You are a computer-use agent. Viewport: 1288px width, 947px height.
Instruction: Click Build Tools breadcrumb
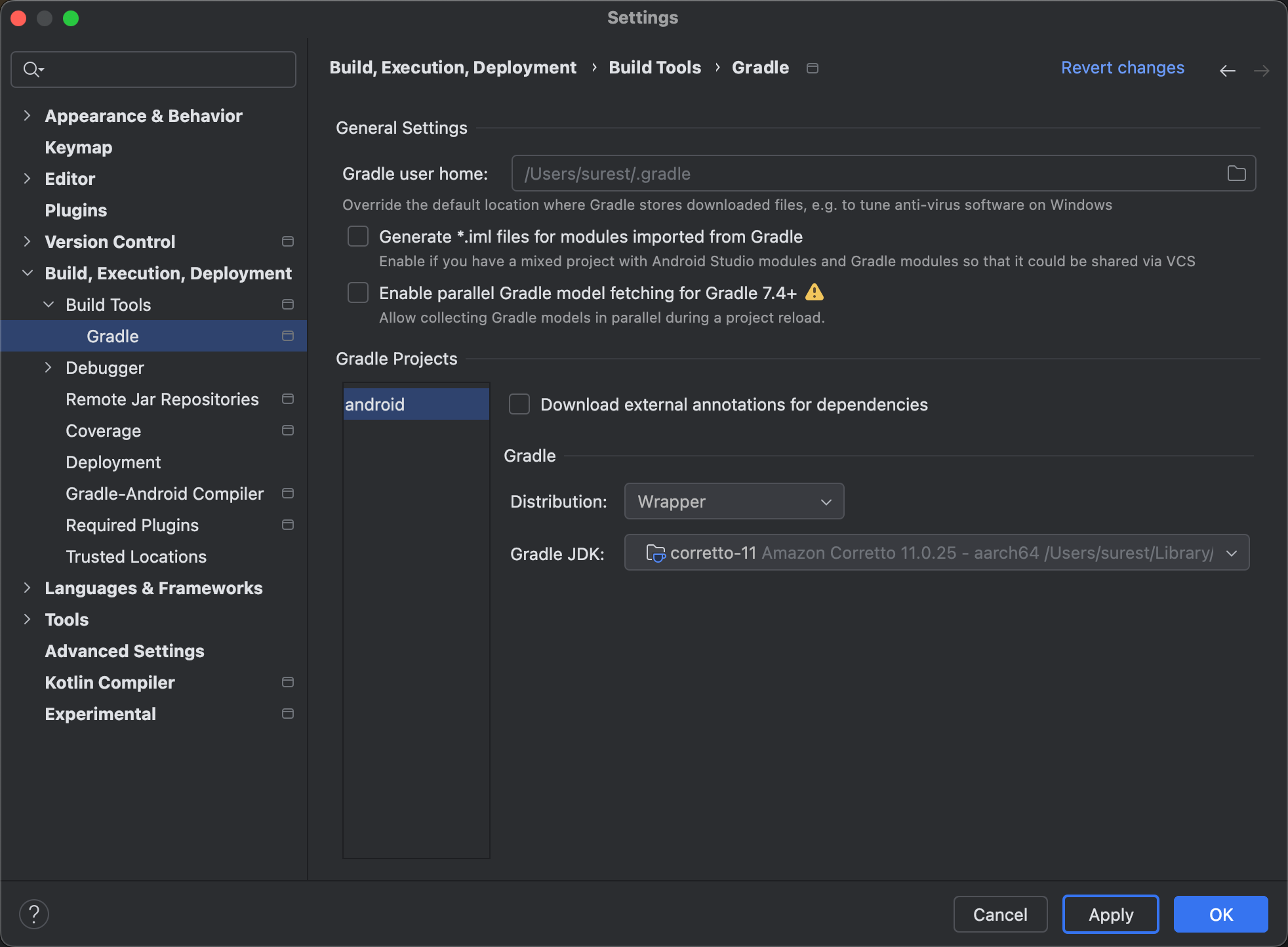(x=654, y=68)
